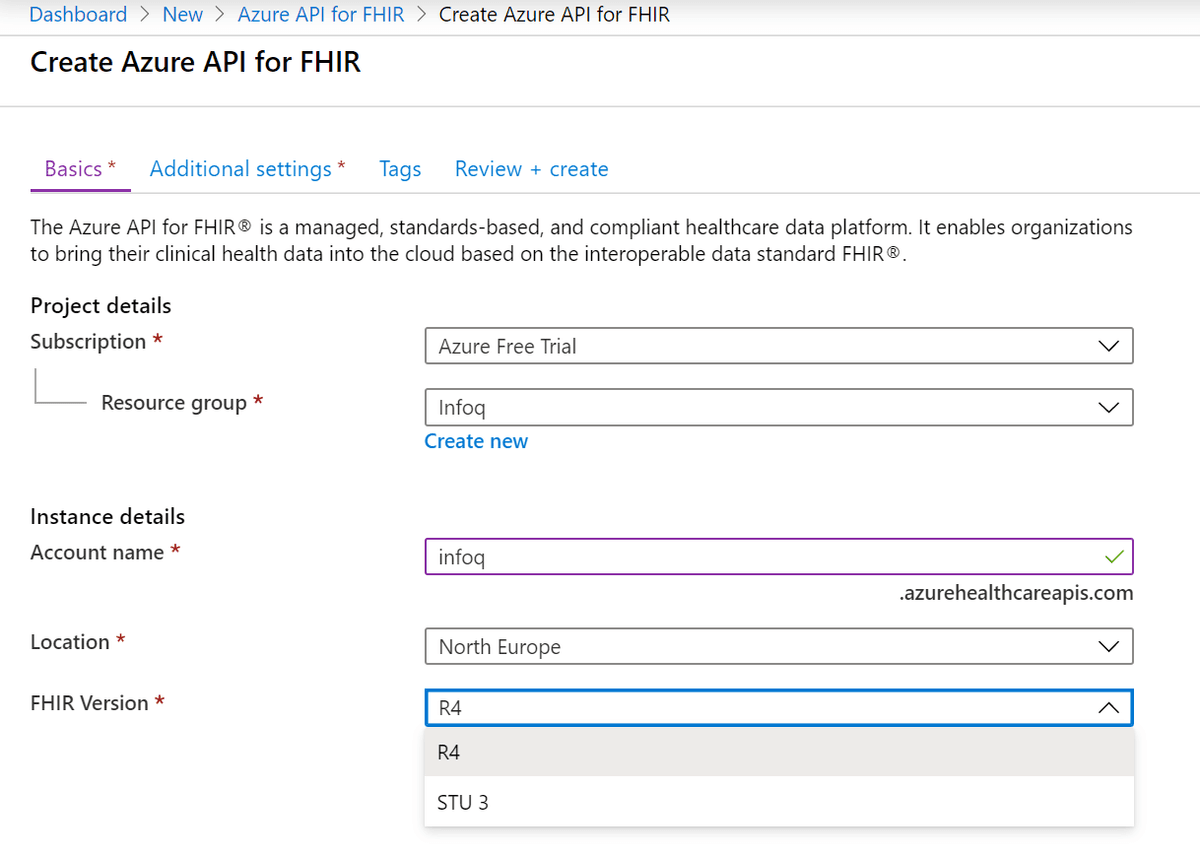Click Create new resource group link

pyautogui.click(x=476, y=441)
